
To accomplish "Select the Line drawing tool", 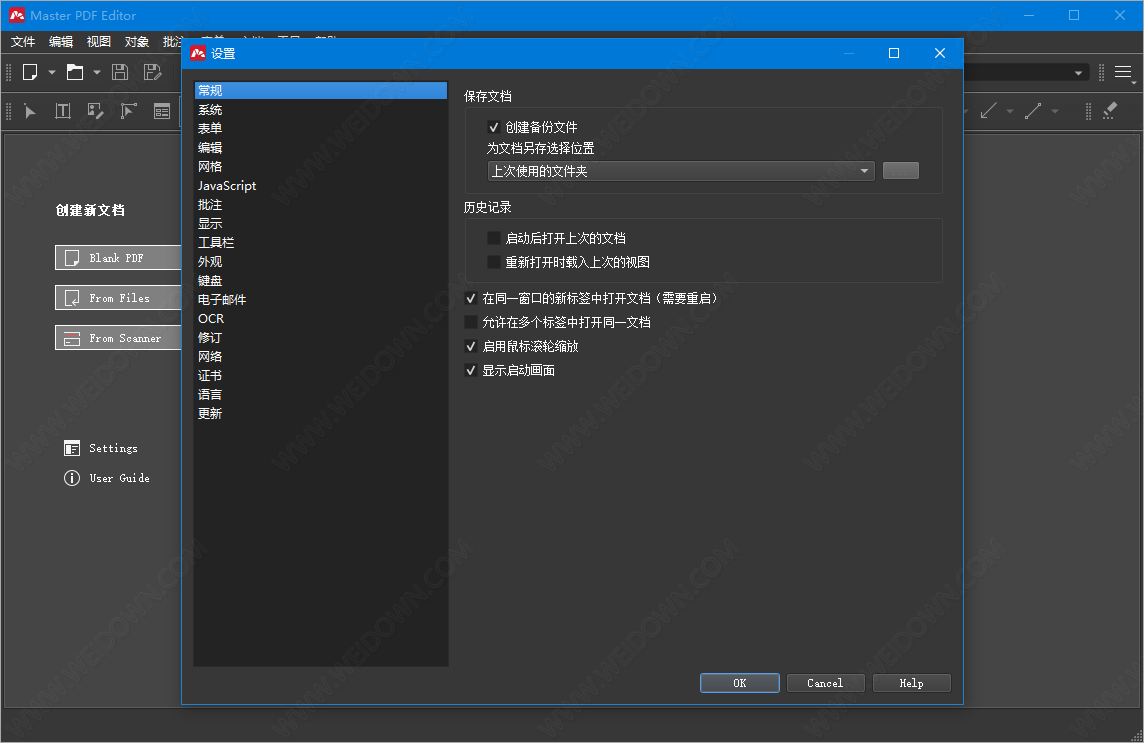I will (x=1033, y=111).
